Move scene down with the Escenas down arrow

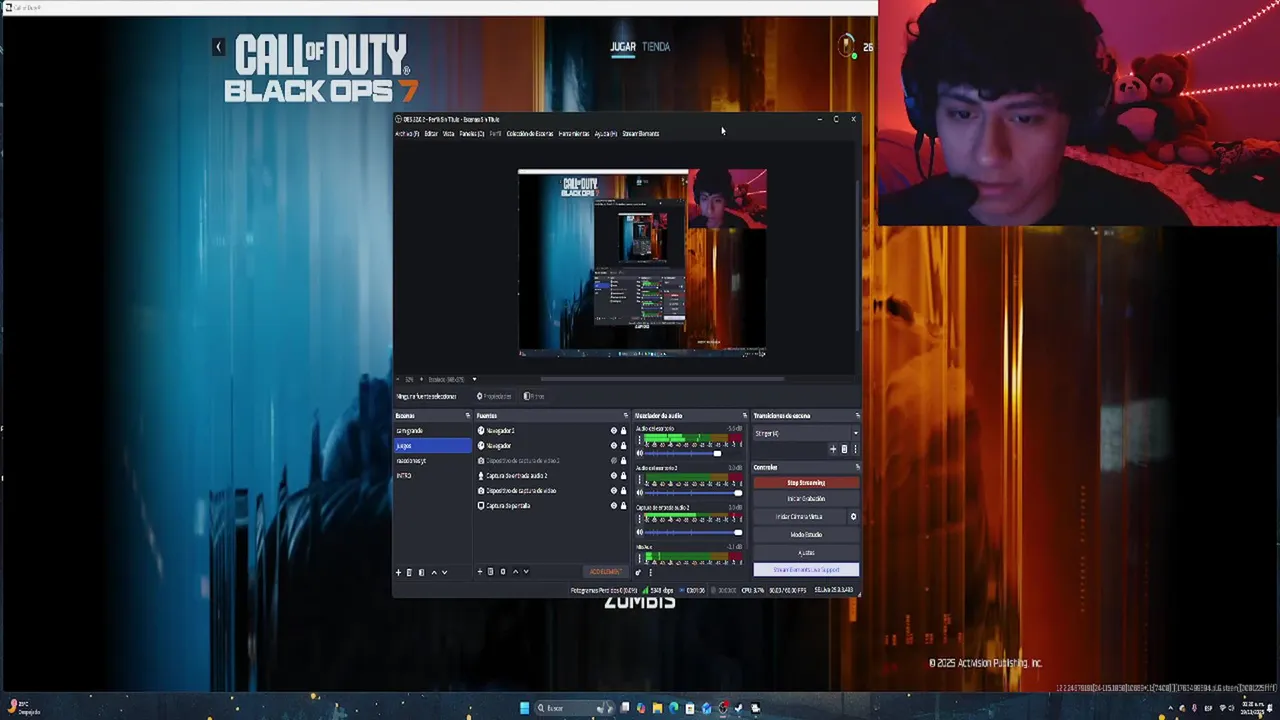[444, 572]
